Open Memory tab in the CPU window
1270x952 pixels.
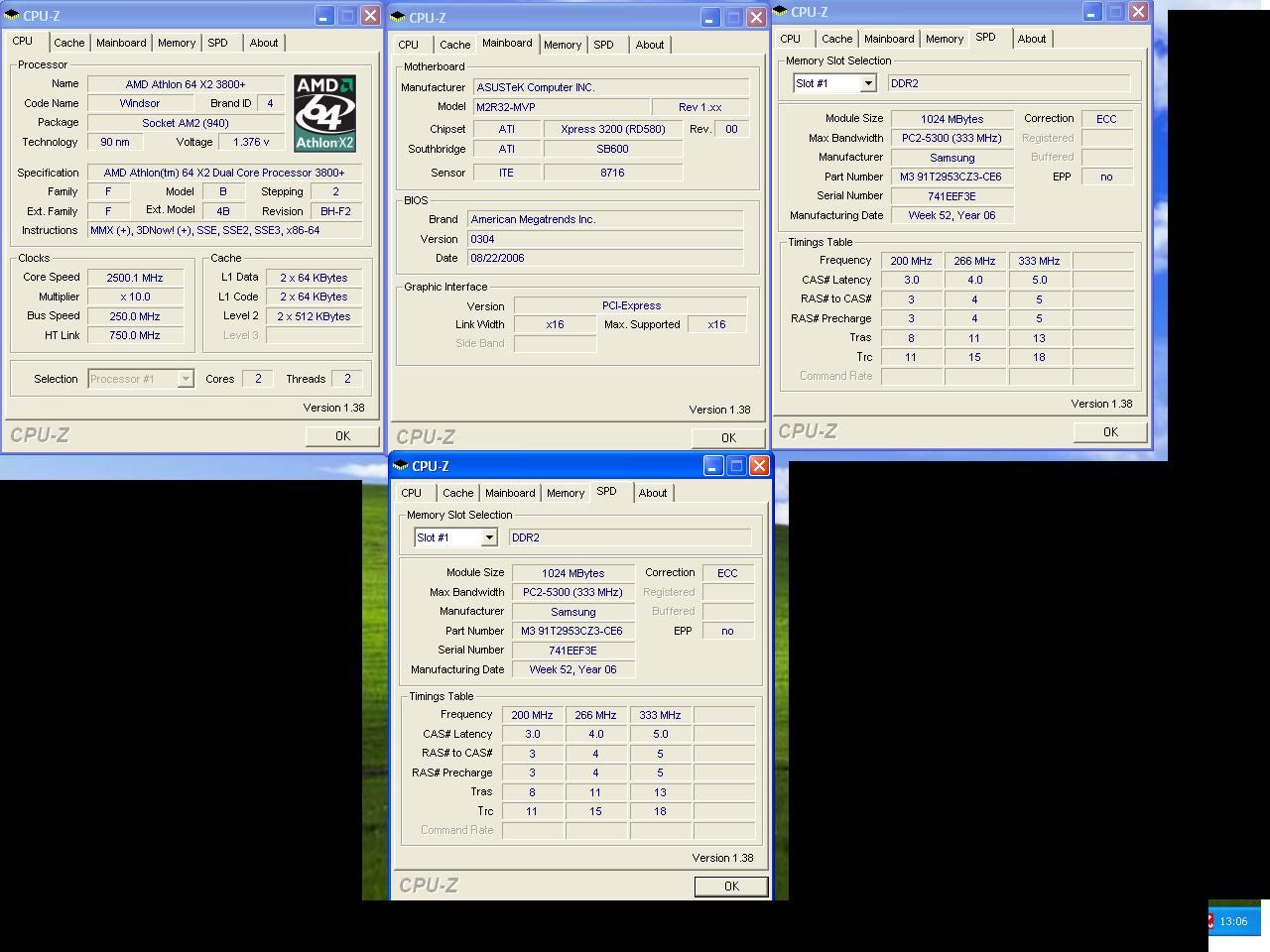pos(177,43)
